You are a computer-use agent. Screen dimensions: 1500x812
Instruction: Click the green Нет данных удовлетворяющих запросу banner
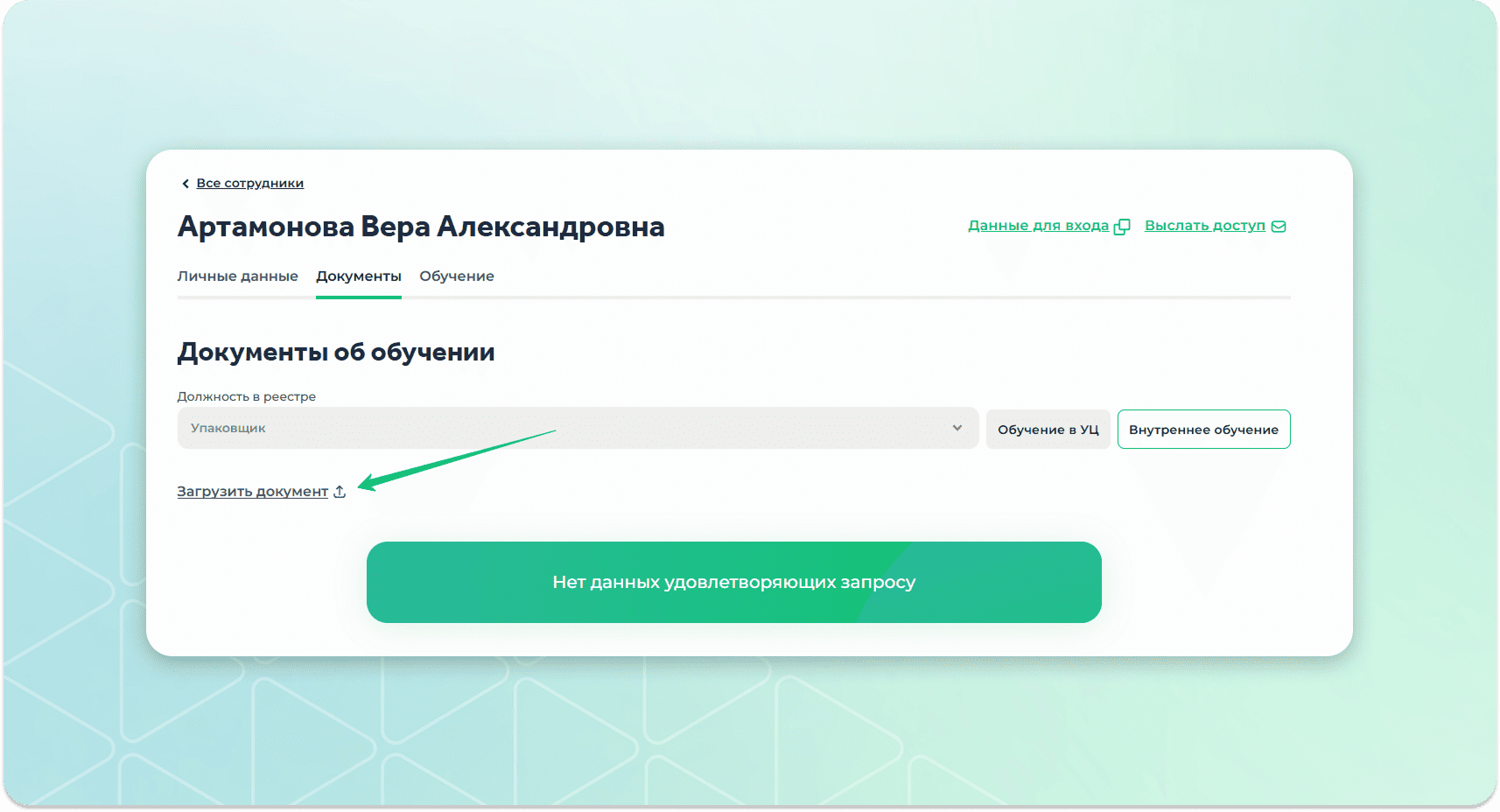[733, 582]
